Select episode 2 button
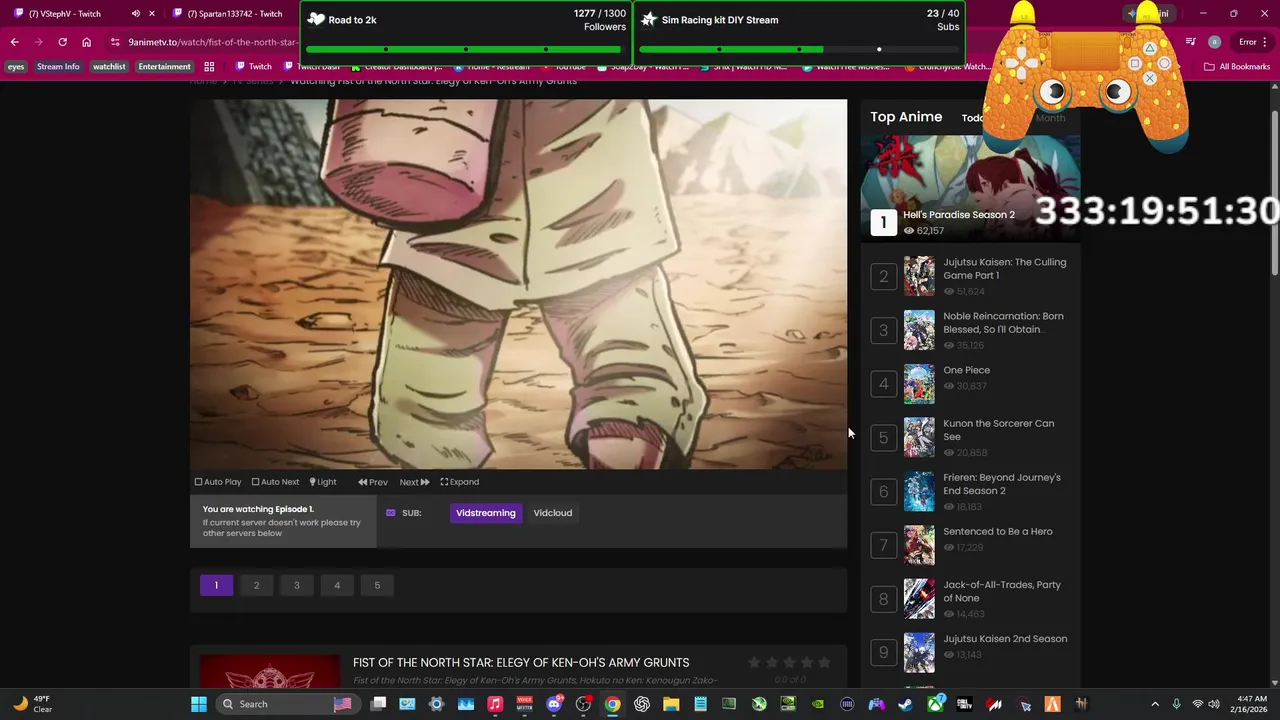This screenshot has height=720, width=1280. [x=256, y=585]
